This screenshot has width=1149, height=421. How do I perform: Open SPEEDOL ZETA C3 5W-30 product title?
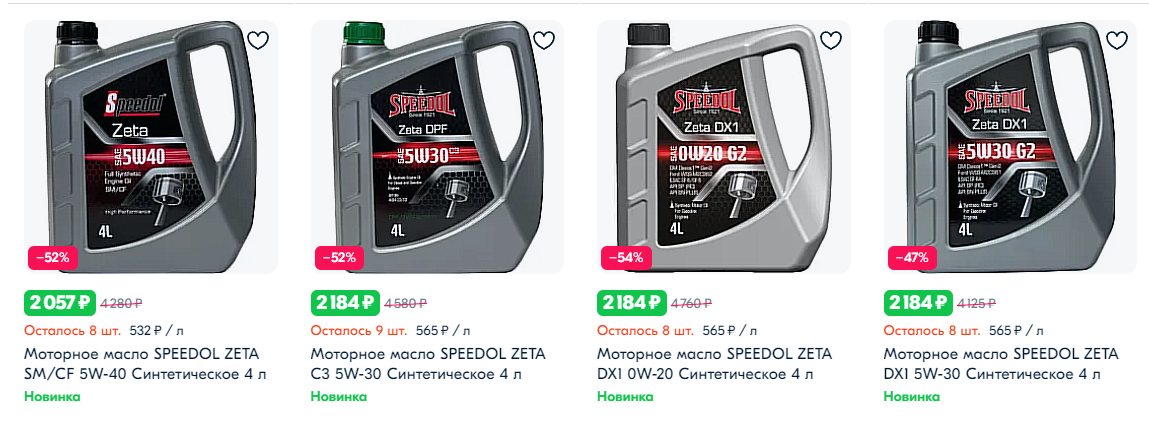(429, 365)
